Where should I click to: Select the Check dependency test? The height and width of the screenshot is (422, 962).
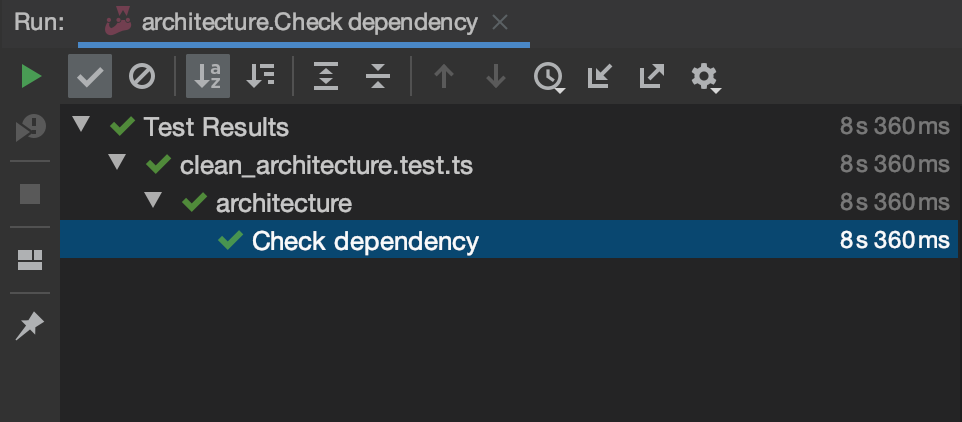tap(509, 240)
